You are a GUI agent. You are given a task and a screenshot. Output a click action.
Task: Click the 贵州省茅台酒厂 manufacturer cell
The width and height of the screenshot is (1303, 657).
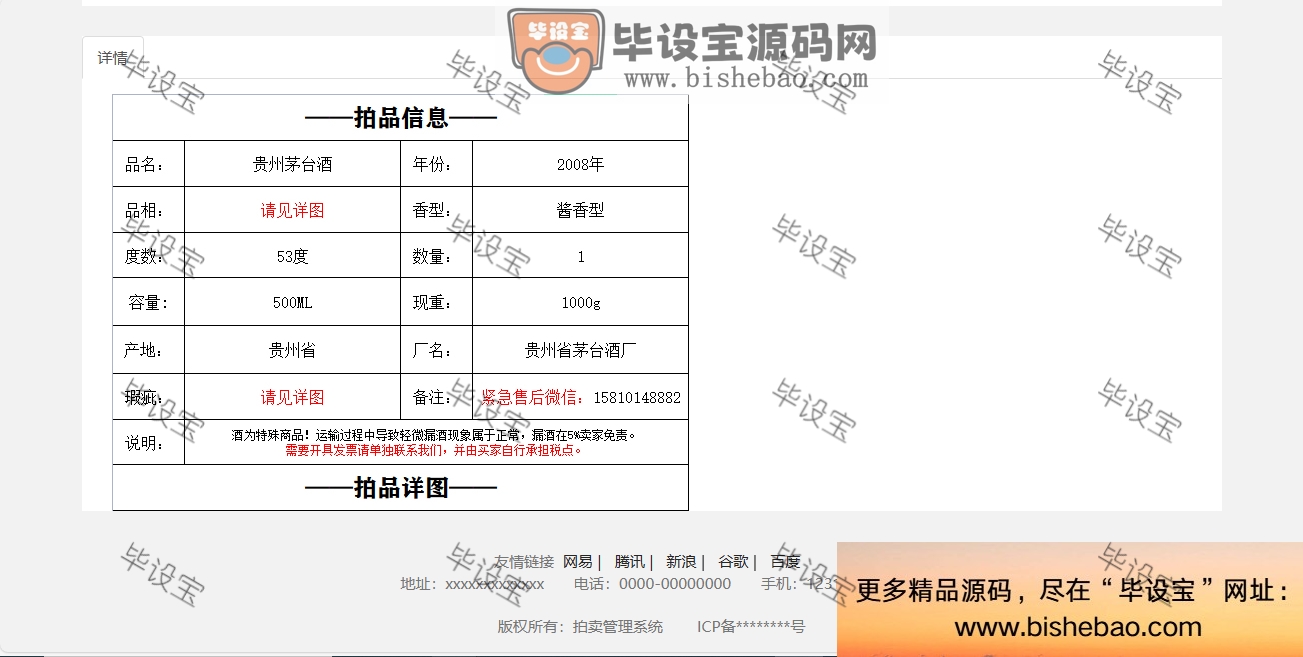tap(580, 350)
